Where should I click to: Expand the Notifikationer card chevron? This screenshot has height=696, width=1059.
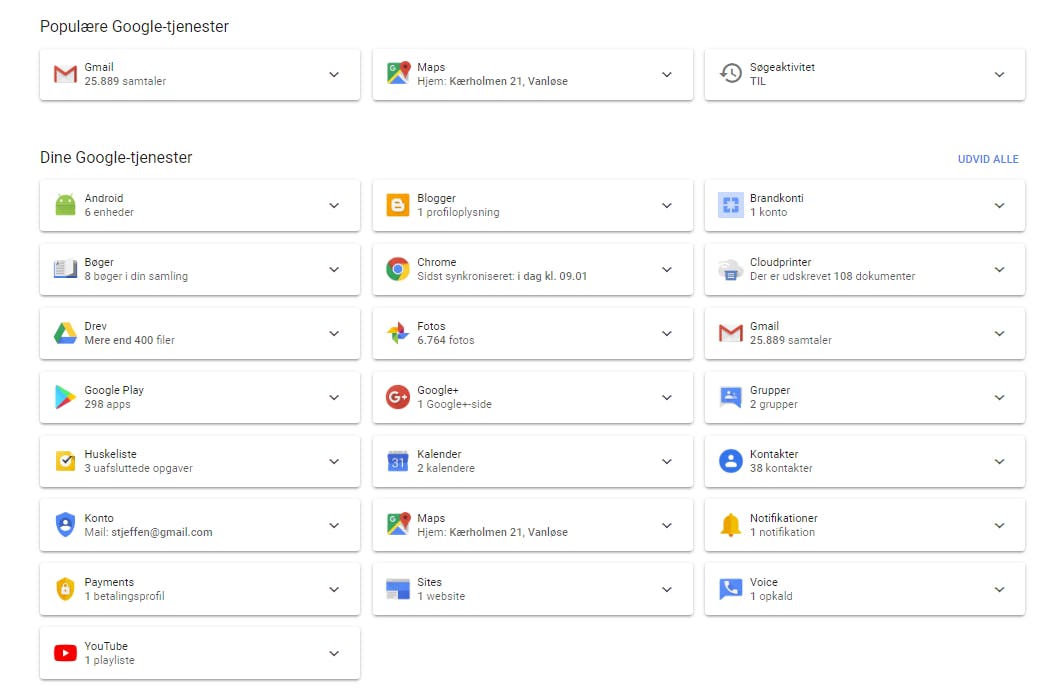[x=1000, y=525]
